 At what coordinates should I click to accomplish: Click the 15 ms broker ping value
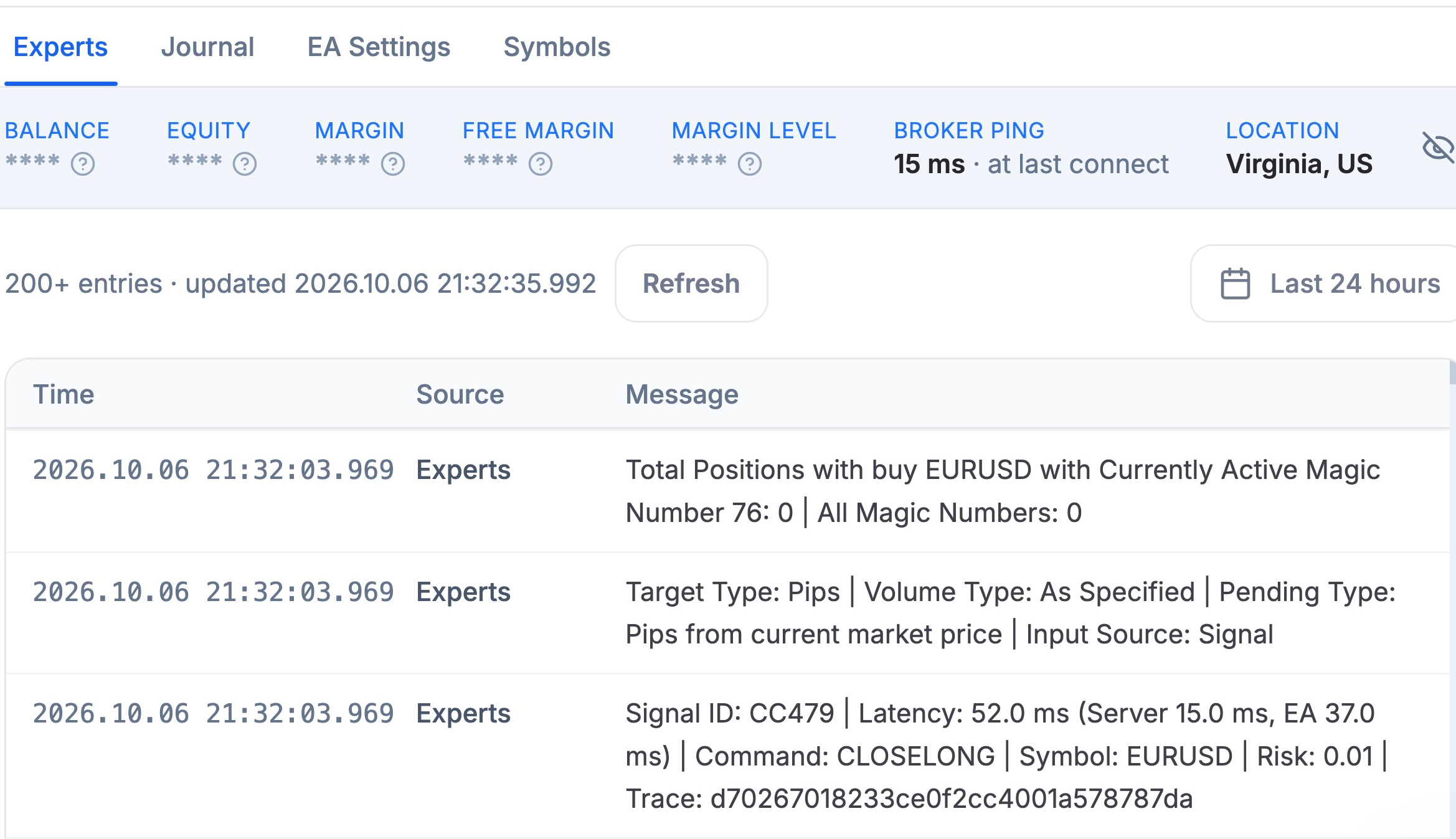click(929, 164)
